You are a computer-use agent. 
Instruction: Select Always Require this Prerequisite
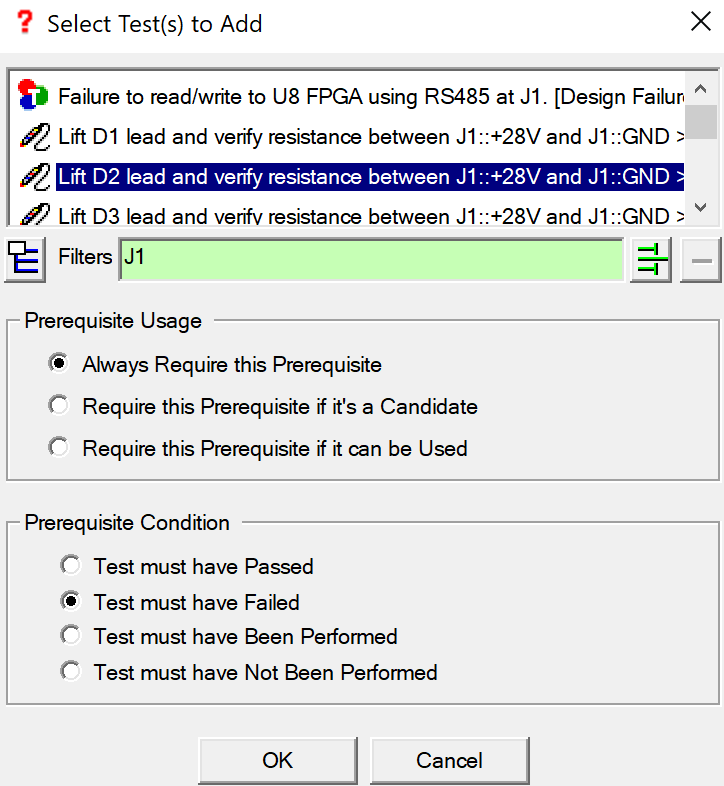click(58, 363)
